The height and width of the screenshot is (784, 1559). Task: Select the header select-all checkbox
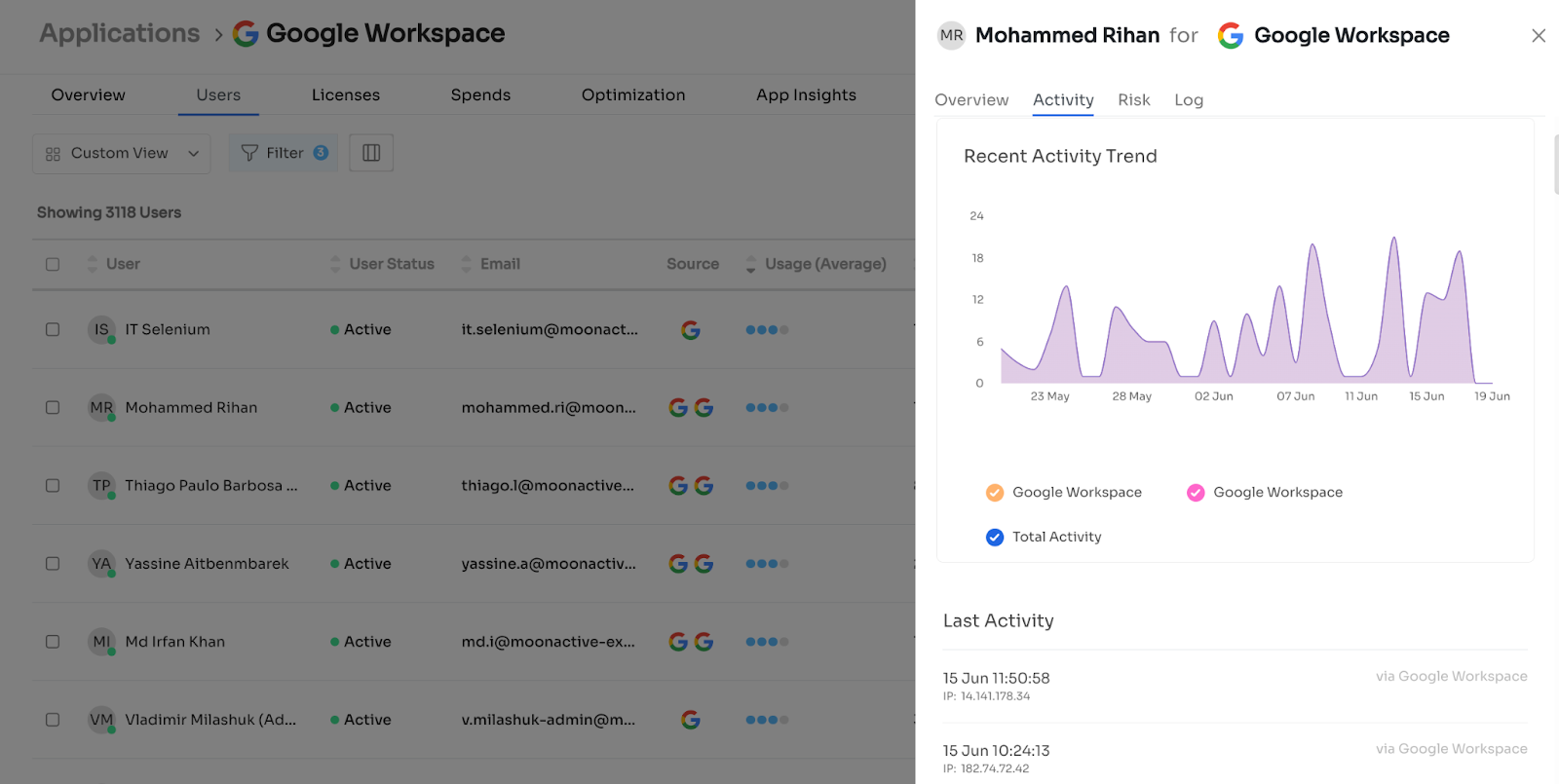tap(53, 264)
